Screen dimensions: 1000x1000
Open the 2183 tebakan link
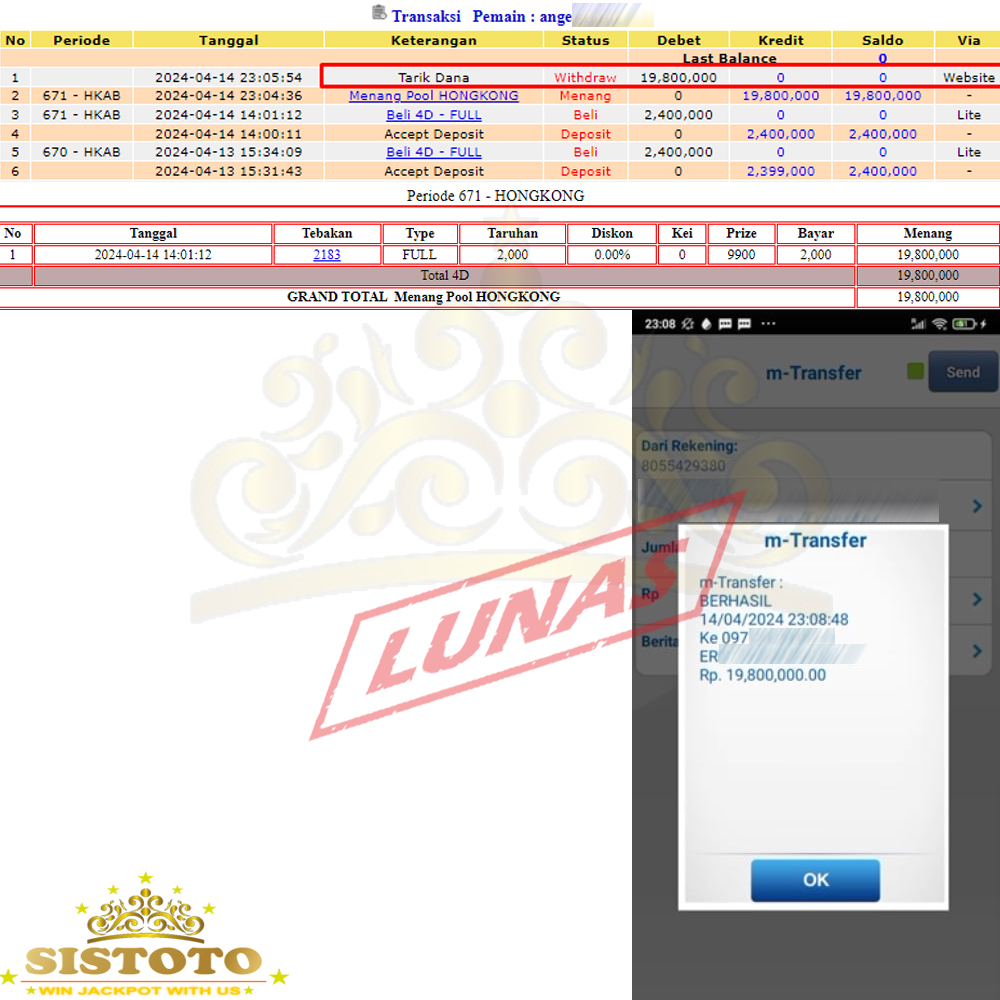tap(326, 255)
